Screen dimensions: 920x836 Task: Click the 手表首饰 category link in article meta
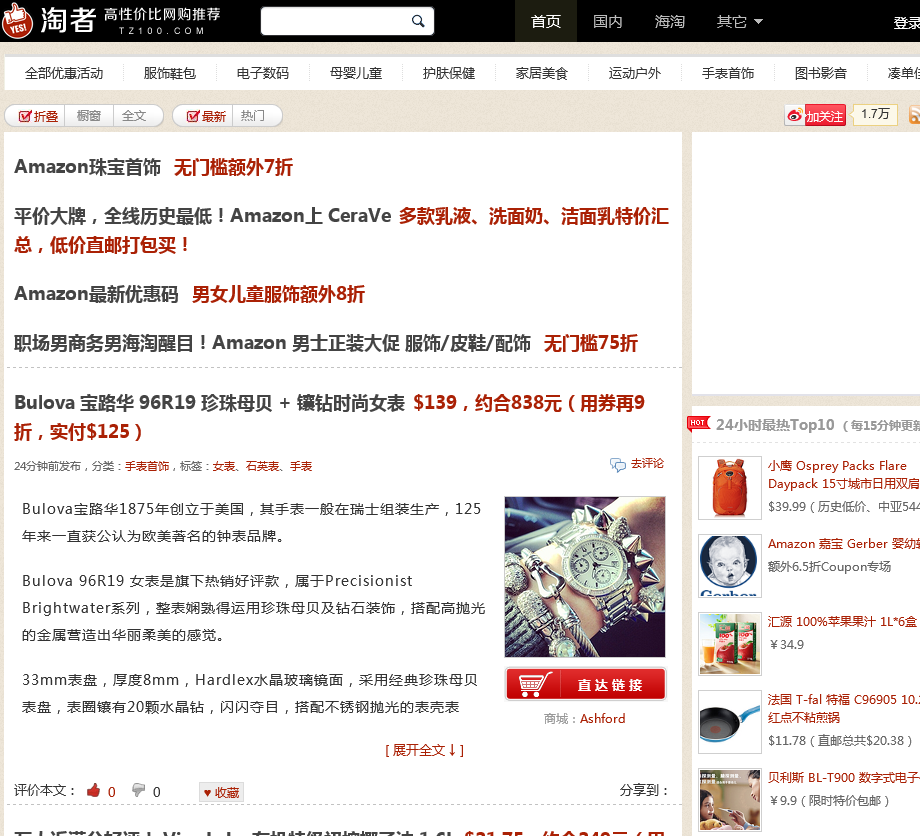pyautogui.click(x=147, y=466)
